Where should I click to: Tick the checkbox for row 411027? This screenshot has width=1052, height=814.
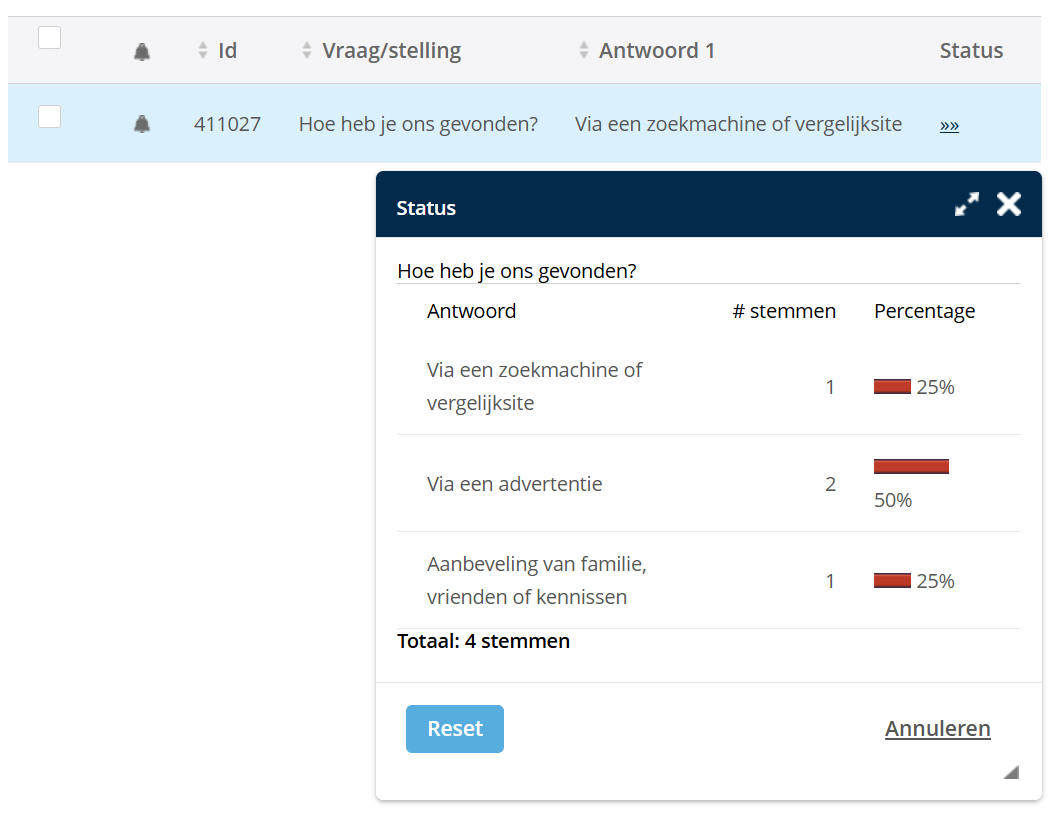(x=50, y=116)
